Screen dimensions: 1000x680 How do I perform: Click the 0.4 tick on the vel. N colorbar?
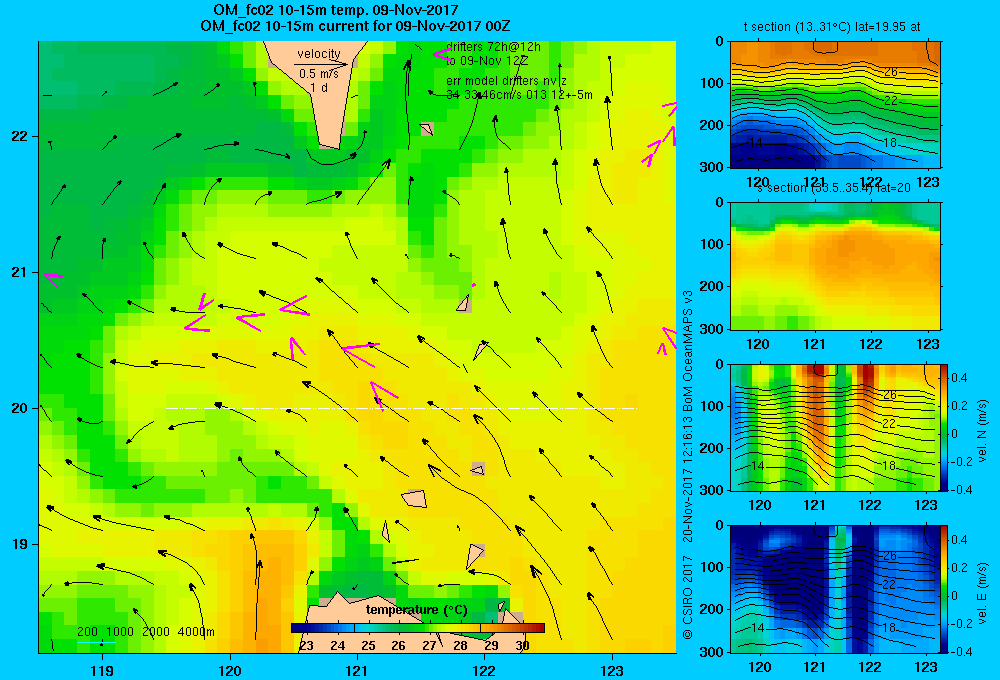[x=959, y=378]
